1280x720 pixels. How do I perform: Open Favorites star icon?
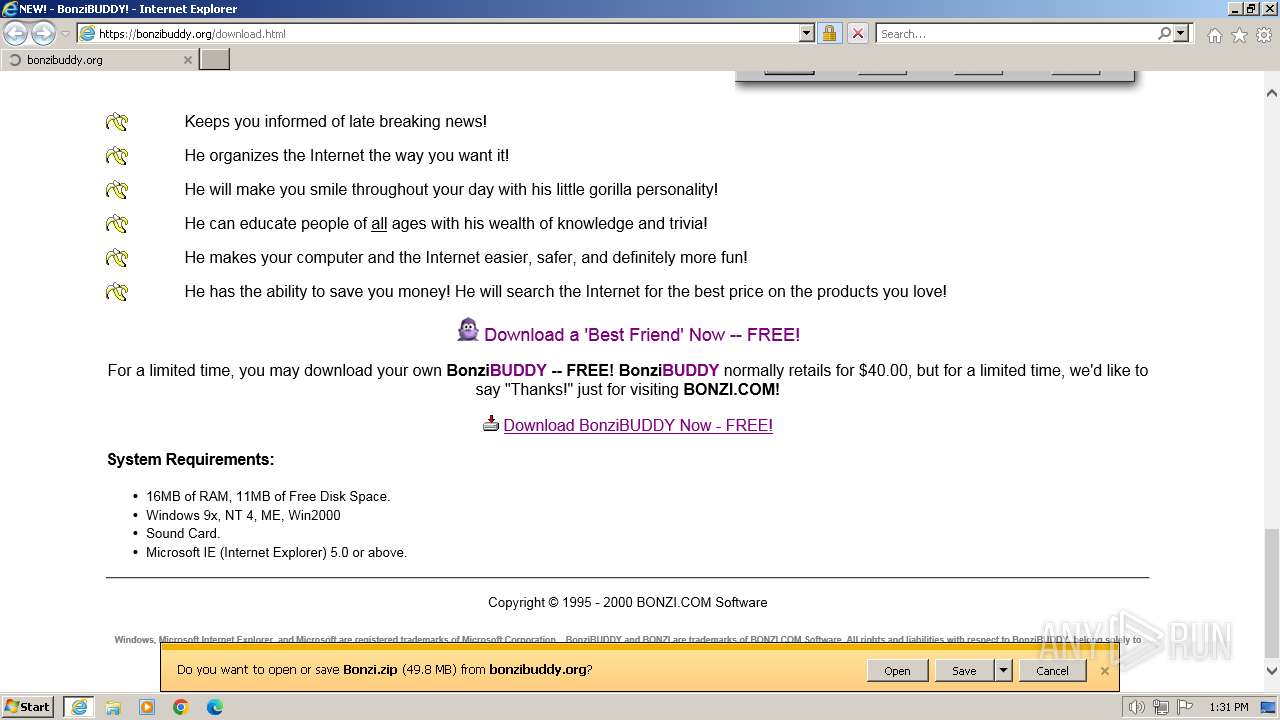click(x=1239, y=35)
